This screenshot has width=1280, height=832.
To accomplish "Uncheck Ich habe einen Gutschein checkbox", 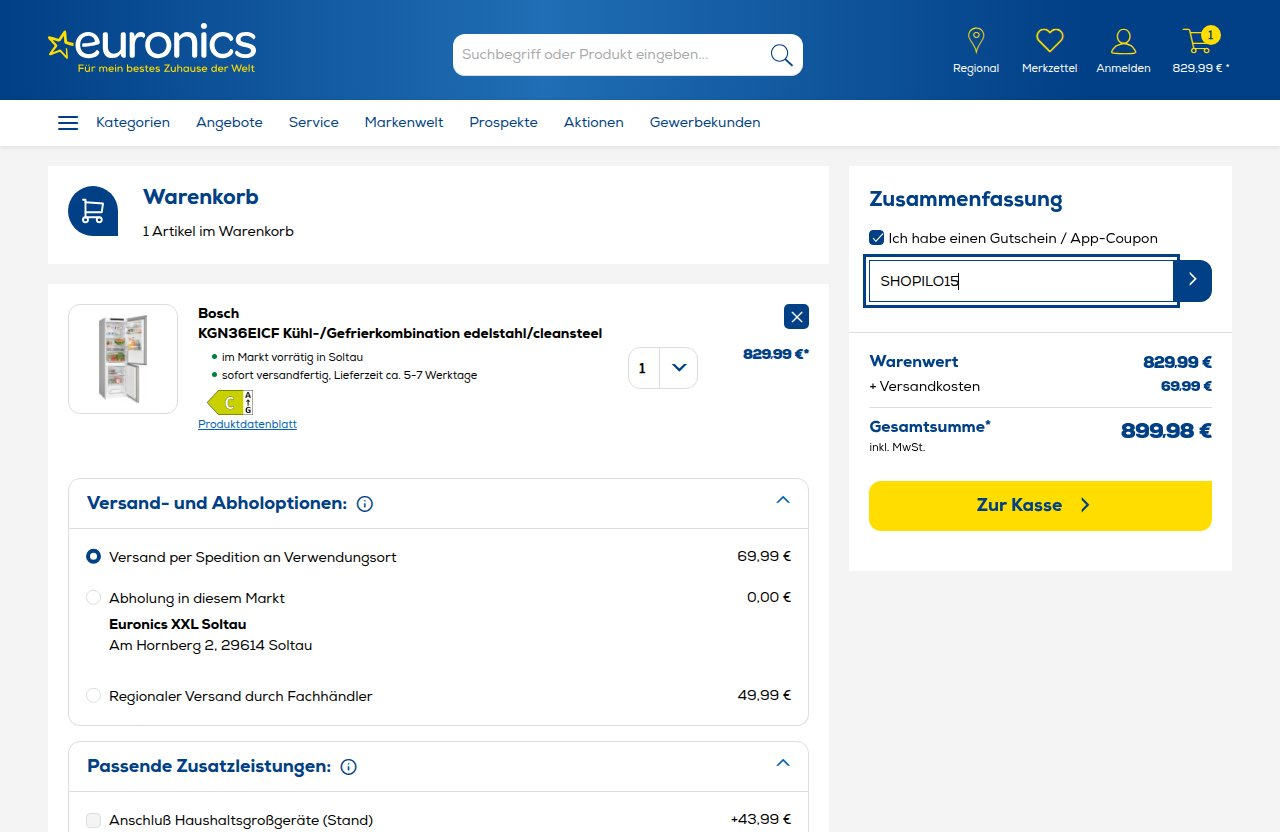I will (x=877, y=238).
